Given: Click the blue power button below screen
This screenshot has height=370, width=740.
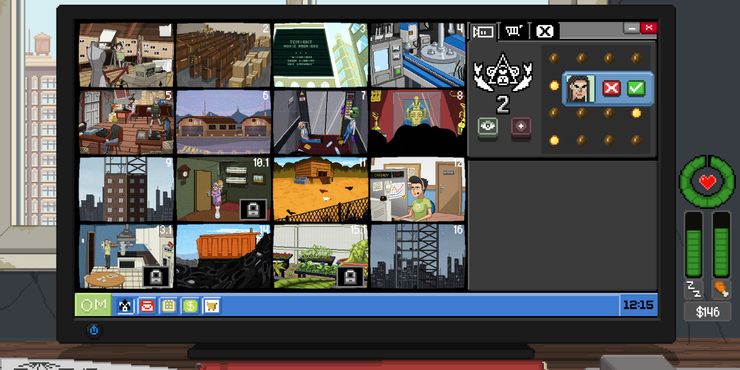Looking at the screenshot, I should 93,330.
